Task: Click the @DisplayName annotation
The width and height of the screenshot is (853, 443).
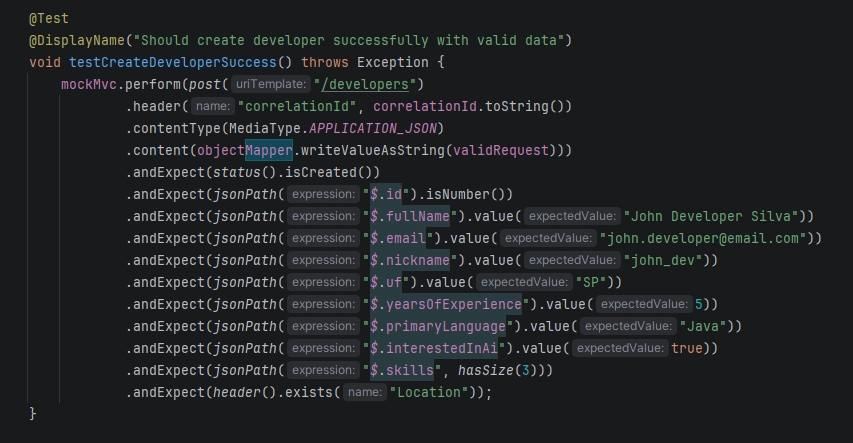Action: click(78, 40)
